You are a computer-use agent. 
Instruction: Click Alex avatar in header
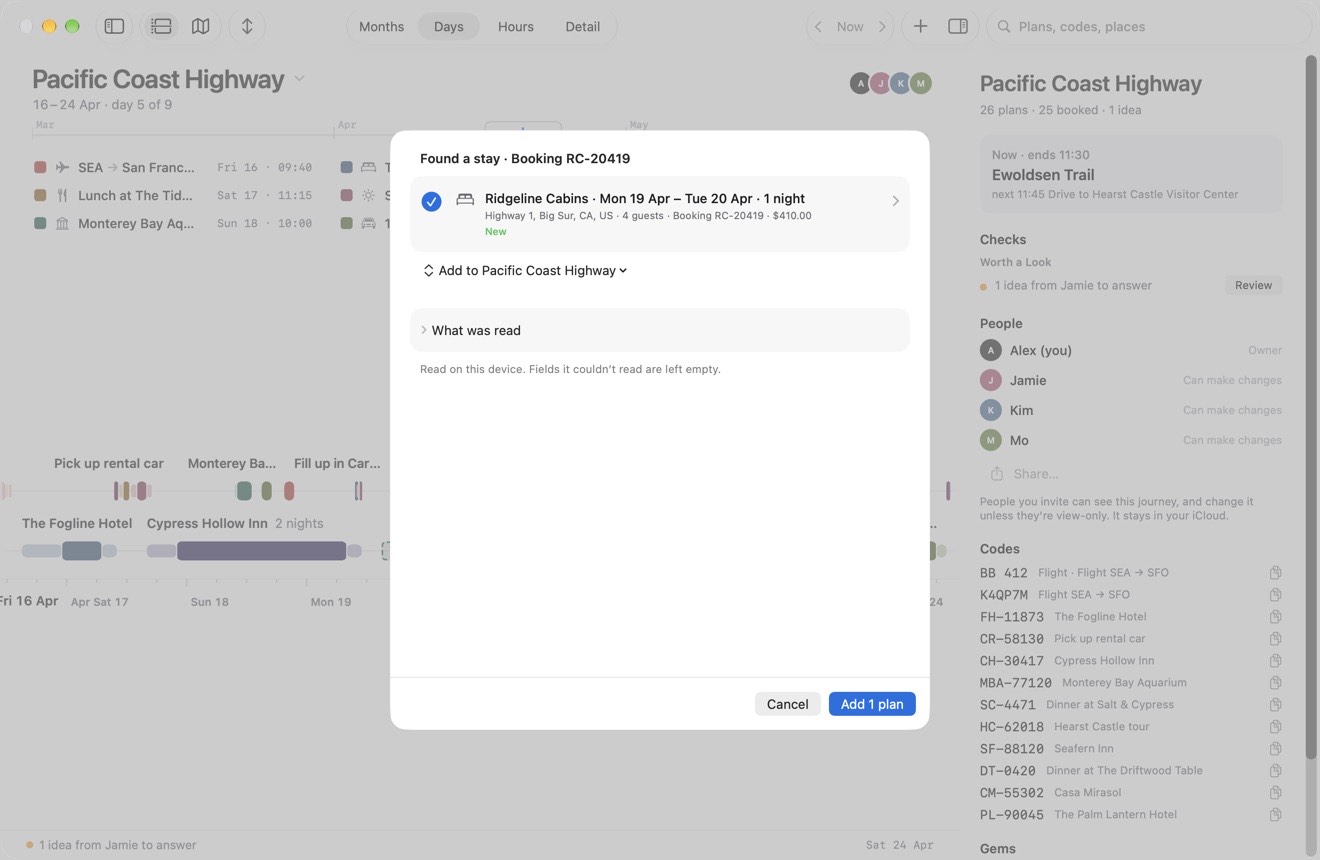(x=860, y=83)
